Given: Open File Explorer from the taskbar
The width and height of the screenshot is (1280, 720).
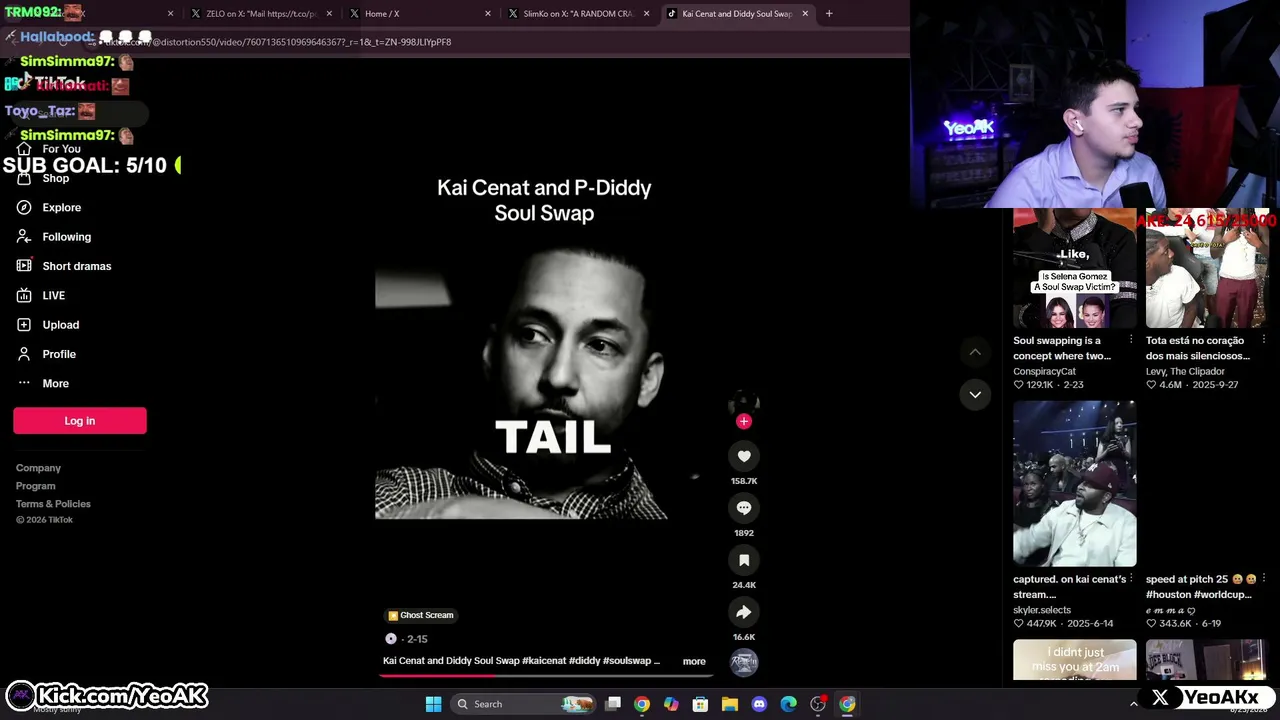Looking at the screenshot, I should pyautogui.click(x=730, y=704).
